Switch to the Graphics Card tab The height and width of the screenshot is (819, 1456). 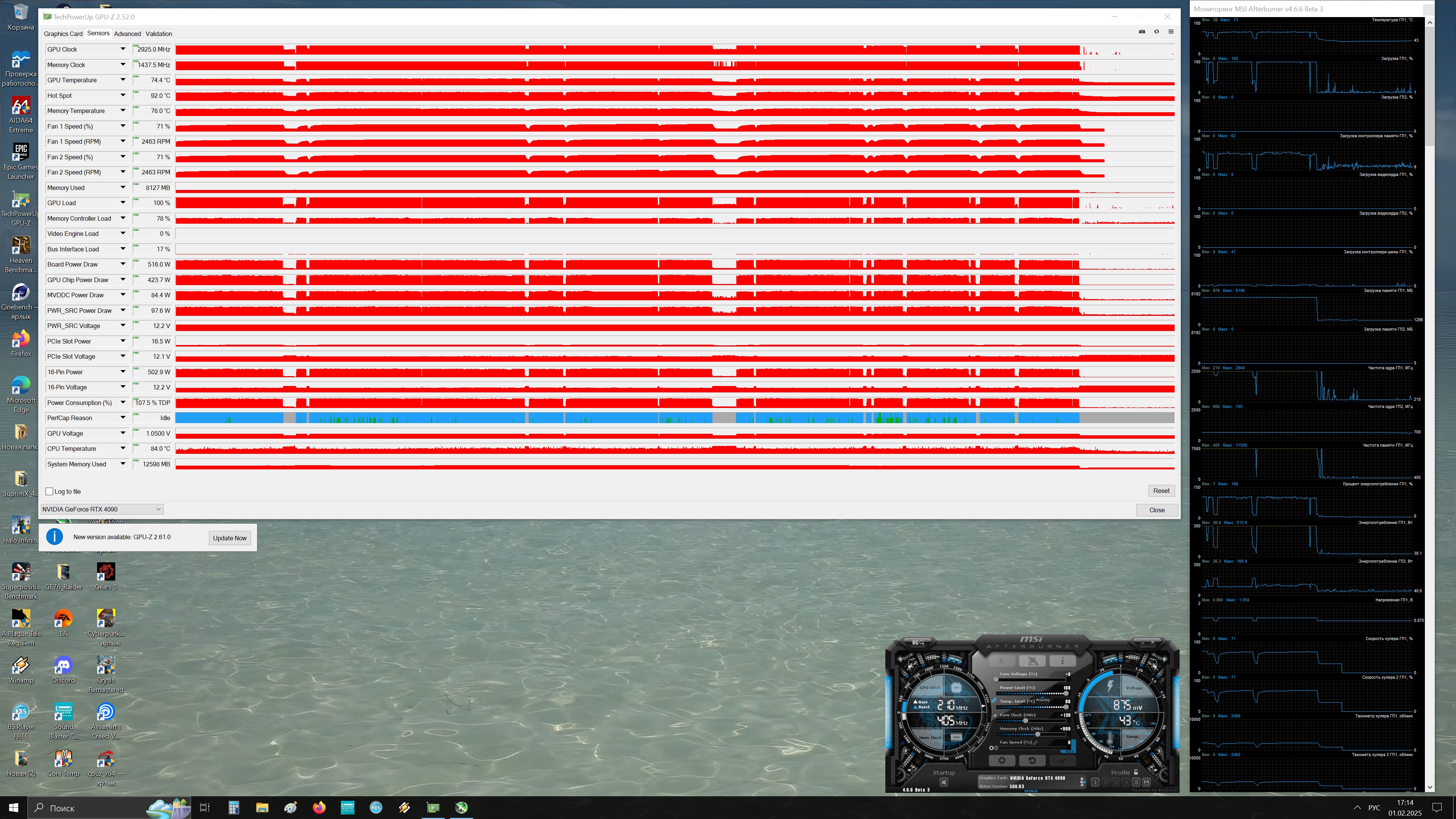tap(63, 34)
